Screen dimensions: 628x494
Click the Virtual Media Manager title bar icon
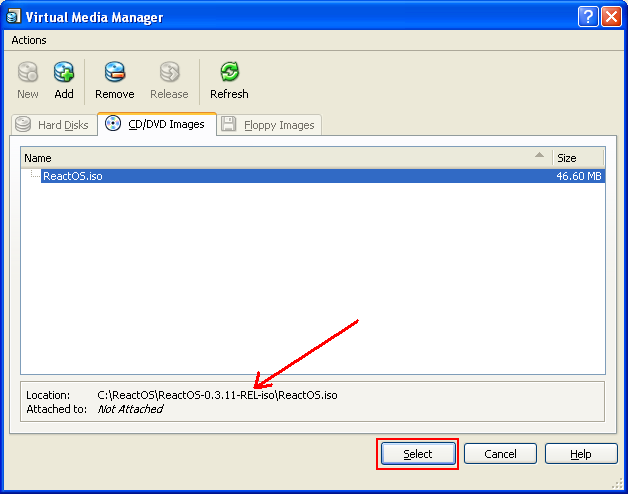click(14, 16)
